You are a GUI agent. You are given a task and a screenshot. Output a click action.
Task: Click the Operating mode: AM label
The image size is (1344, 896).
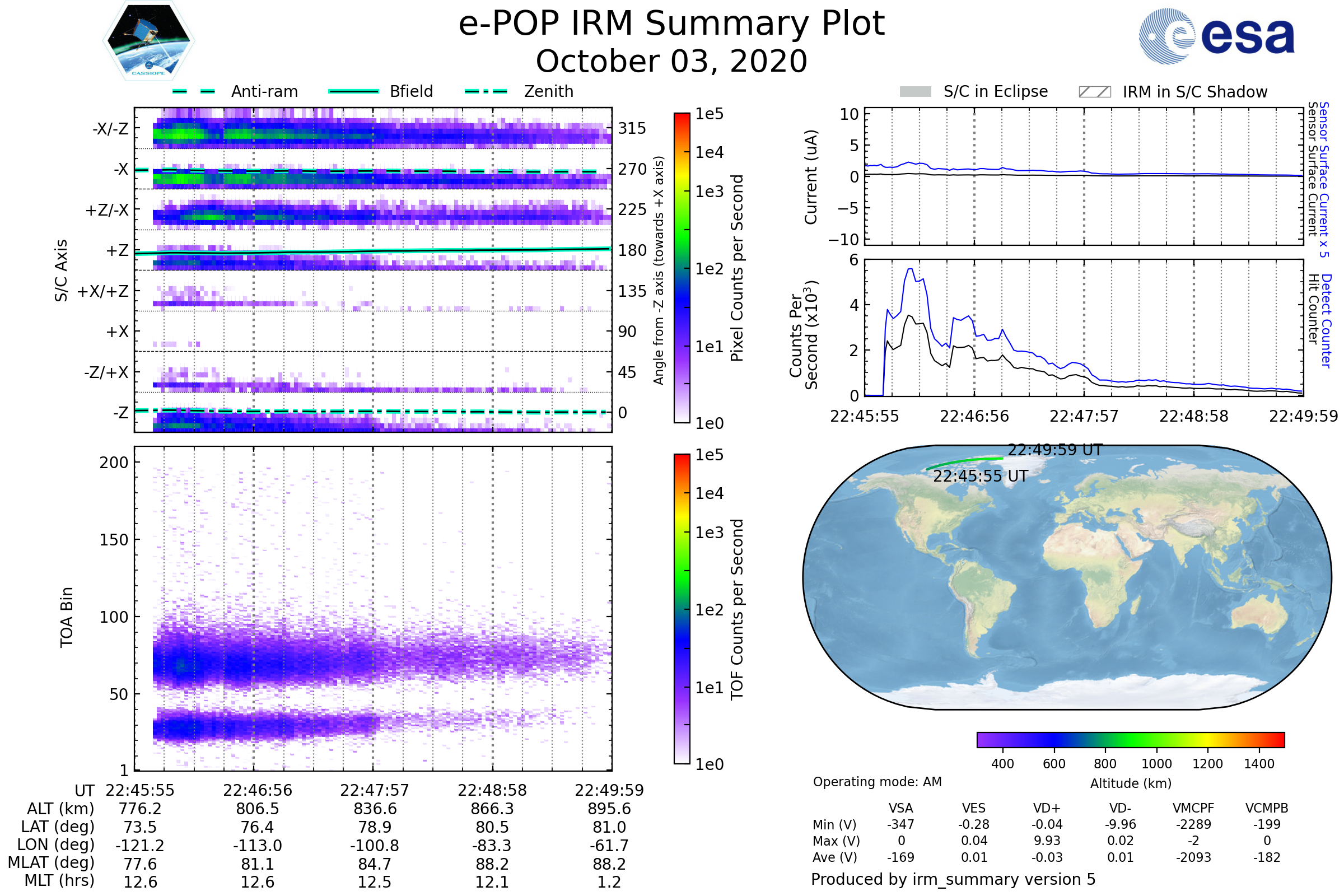[x=877, y=782]
